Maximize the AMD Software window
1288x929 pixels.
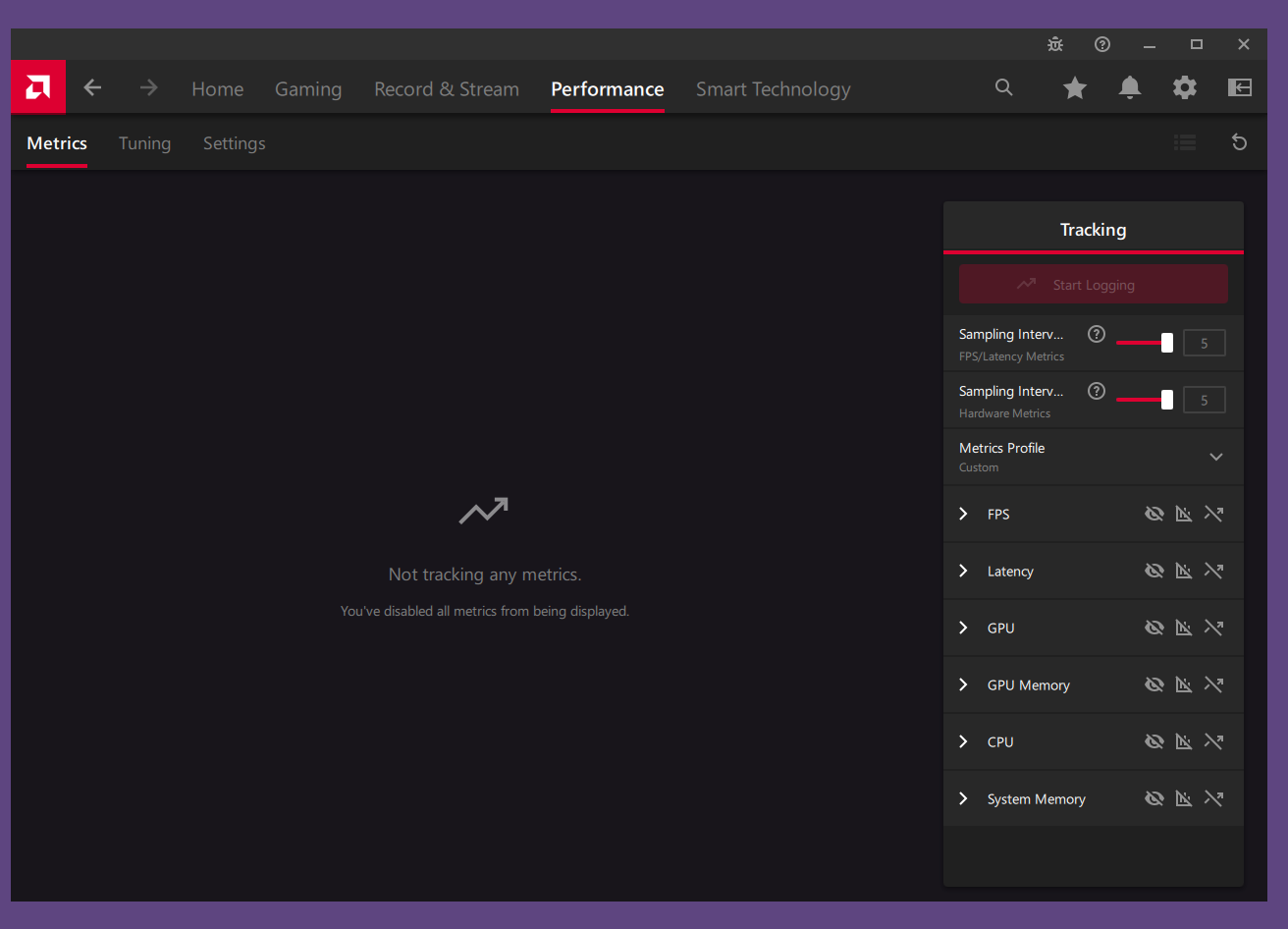point(1197,44)
